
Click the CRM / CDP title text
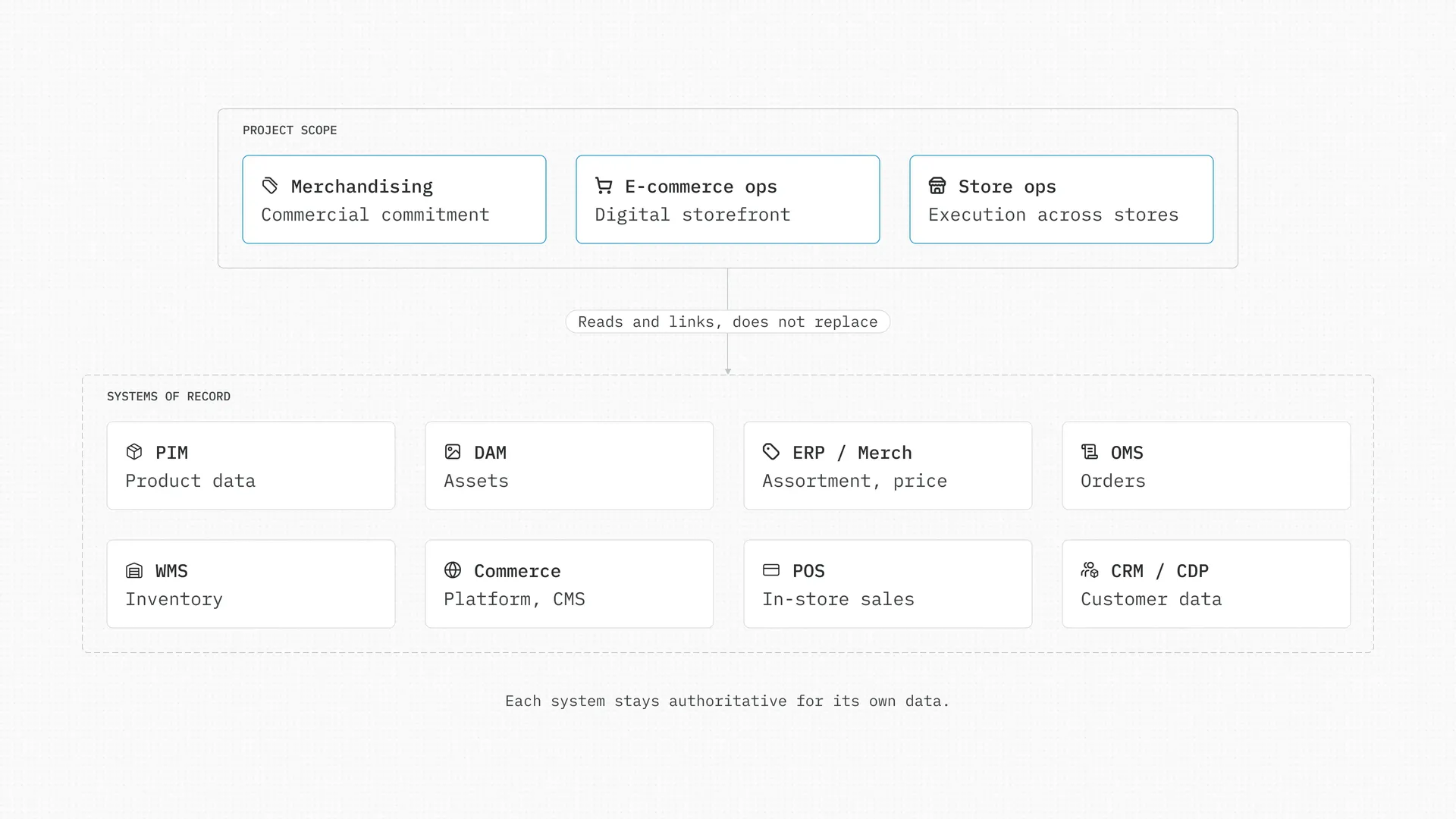[x=1159, y=571]
